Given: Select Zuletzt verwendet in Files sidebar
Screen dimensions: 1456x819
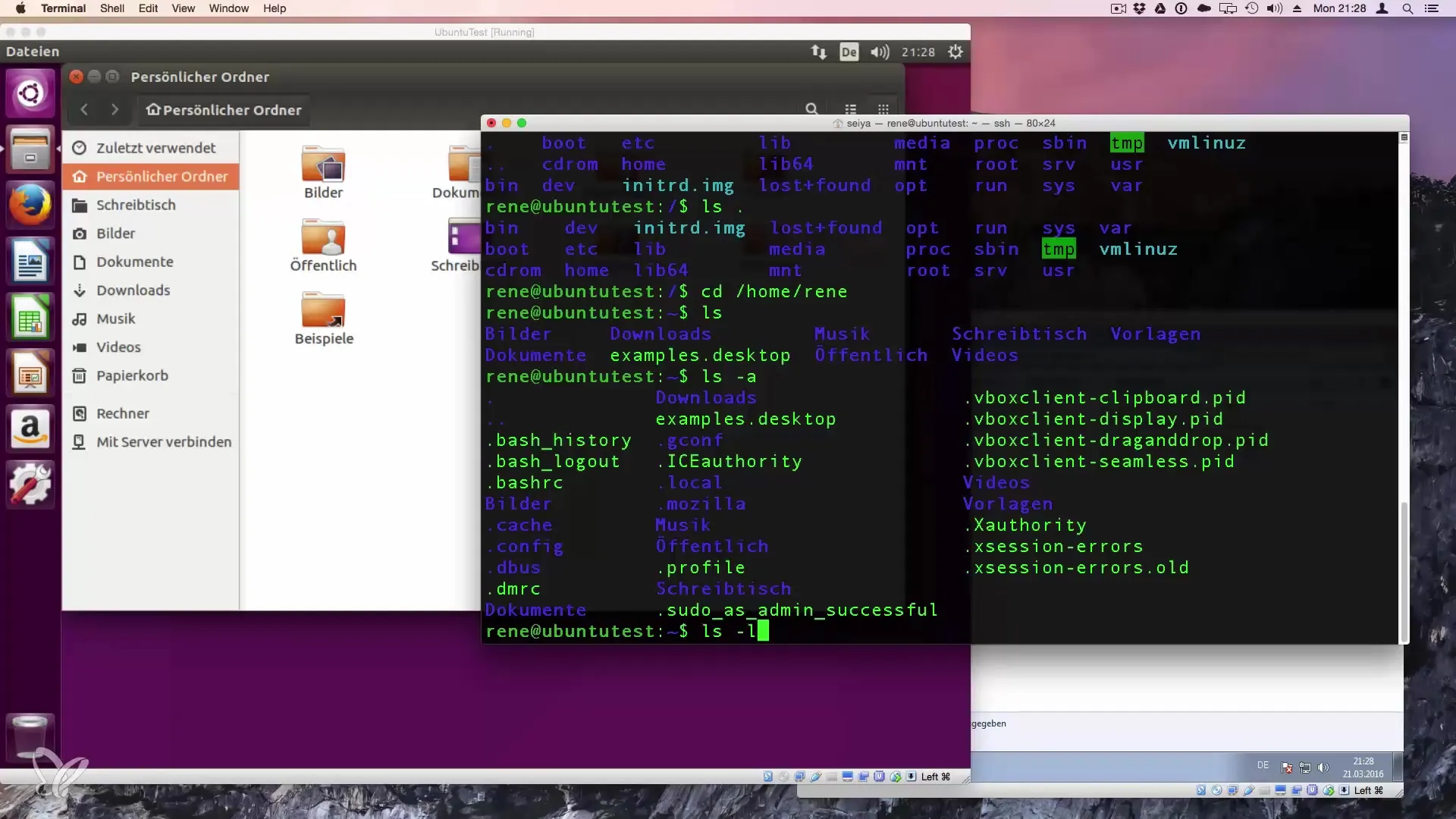Looking at the screenshot, I should [x=151, y=148].
